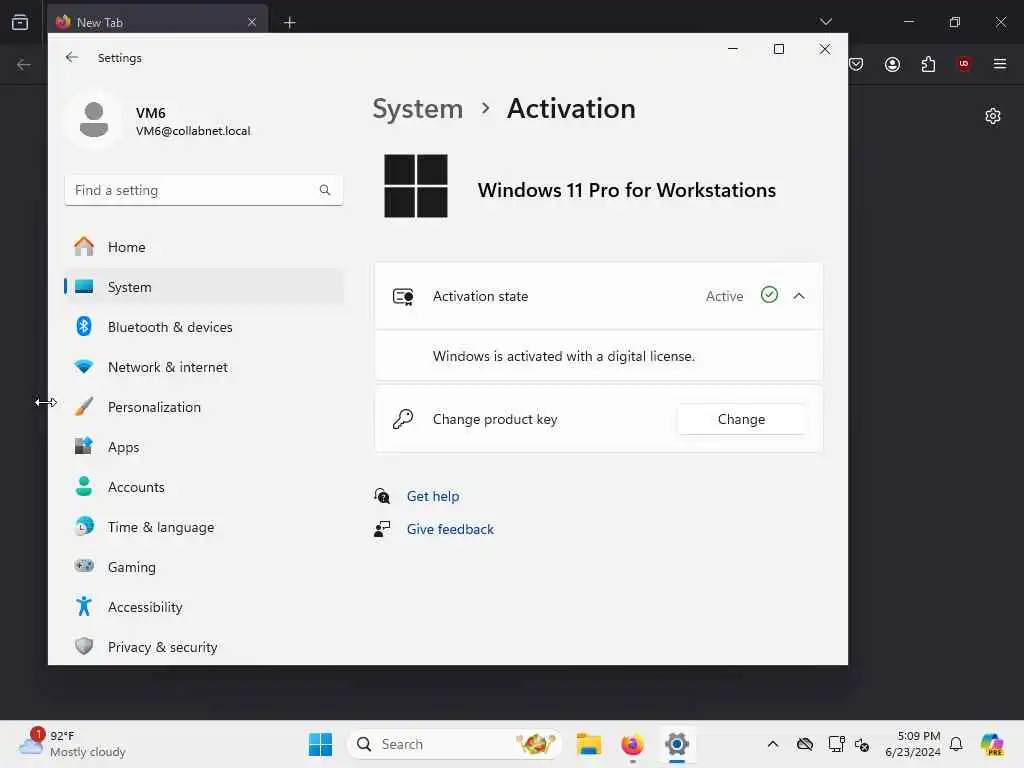
Task: Click the Gaming controller icon
Action: point(84,566)
